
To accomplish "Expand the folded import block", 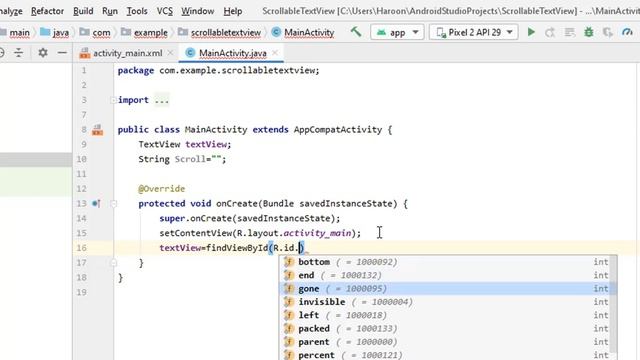I will [113, 100].
